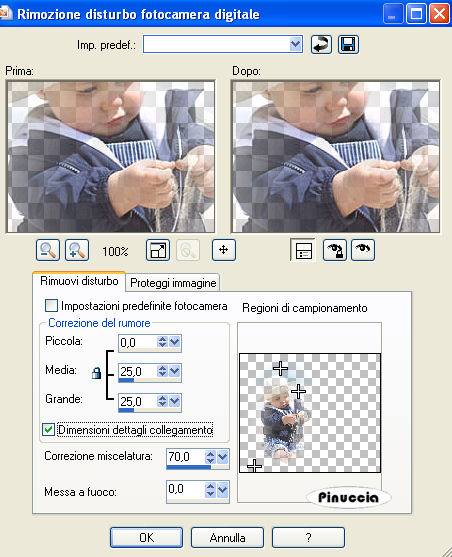Open the Correzione miscelatura dropdown arrow
The height and width of the screenshot is (557, 452).
click(222, 456)
